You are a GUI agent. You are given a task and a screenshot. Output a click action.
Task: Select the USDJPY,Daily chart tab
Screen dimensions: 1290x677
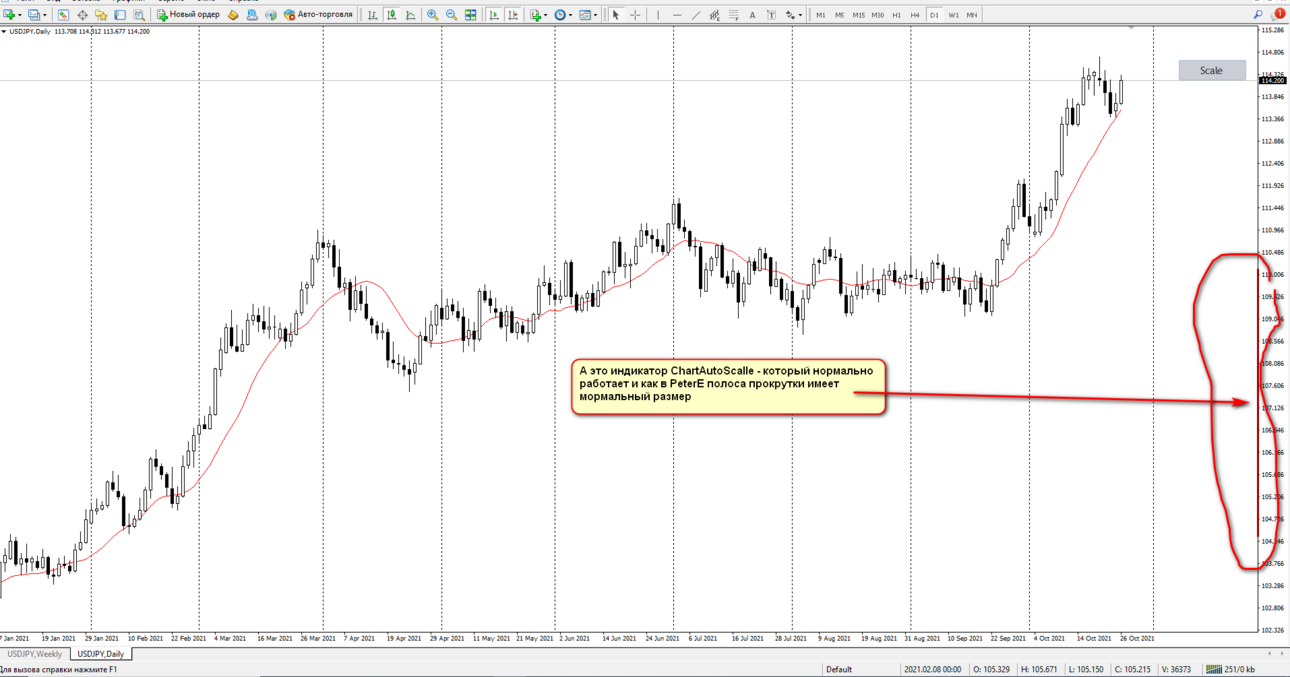pyautogui.click(x=101, y=653)
